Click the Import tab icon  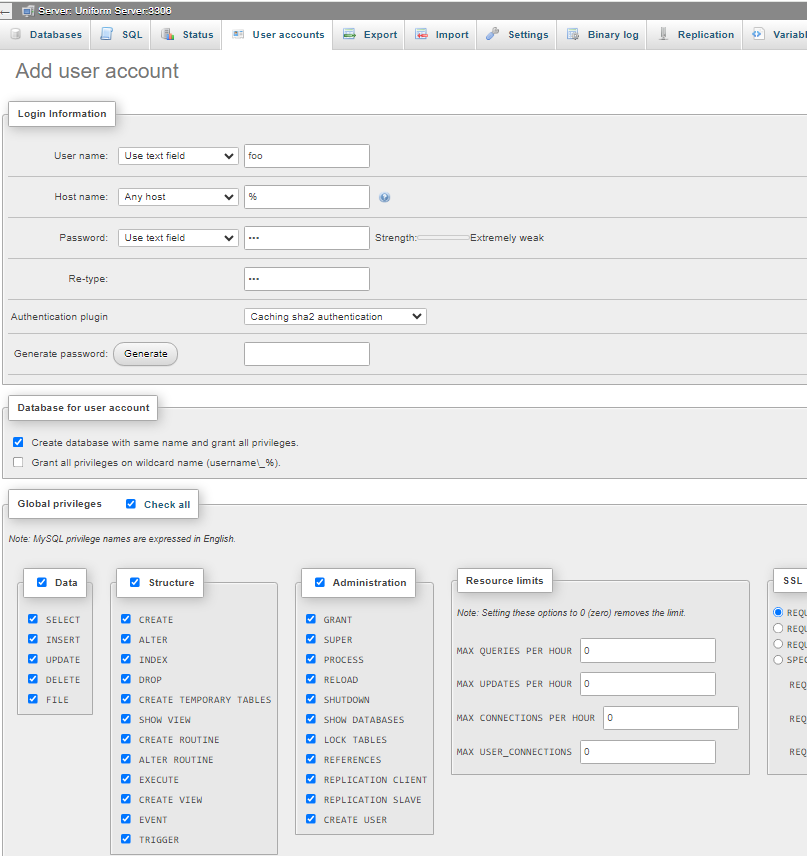tap(421, 34)
